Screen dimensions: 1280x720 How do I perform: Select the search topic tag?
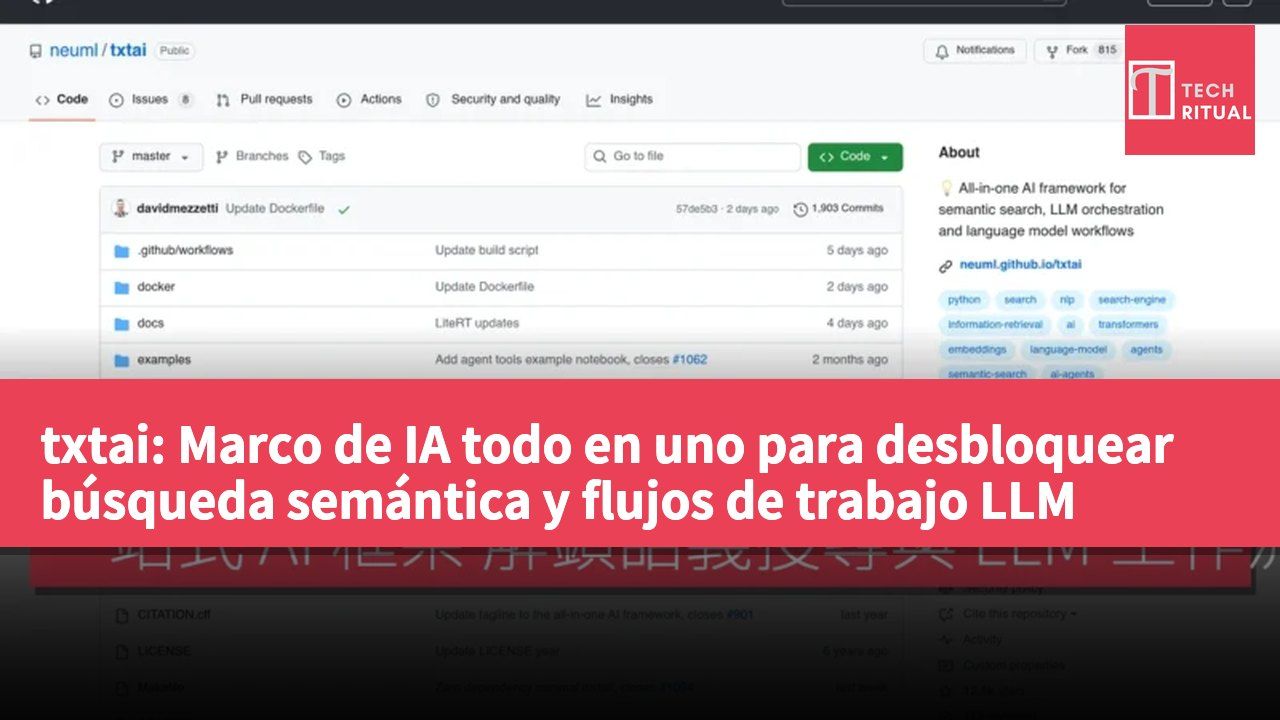pos(1020,299)
